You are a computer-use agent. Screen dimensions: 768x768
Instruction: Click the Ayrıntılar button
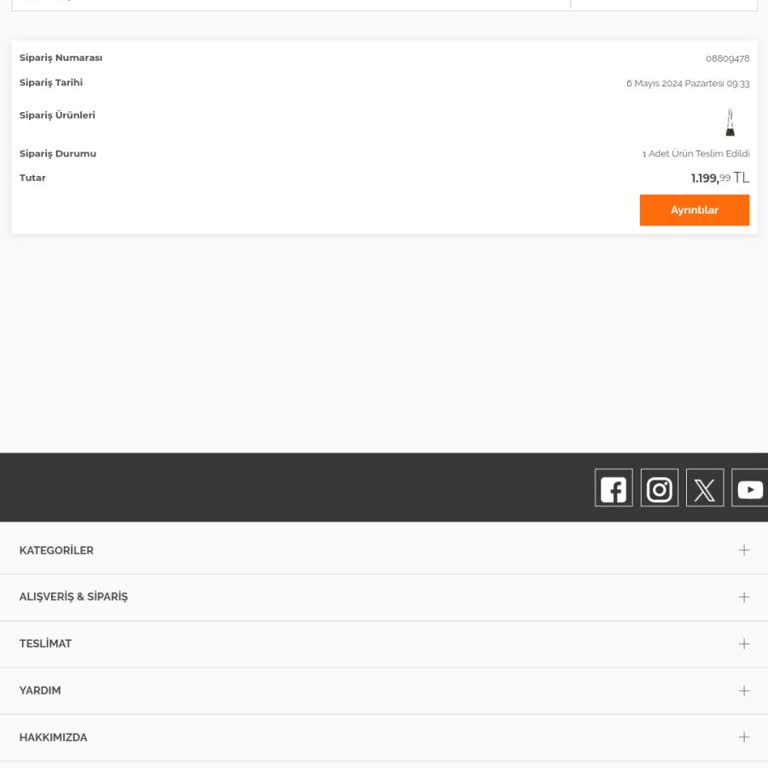click(694, 210)
